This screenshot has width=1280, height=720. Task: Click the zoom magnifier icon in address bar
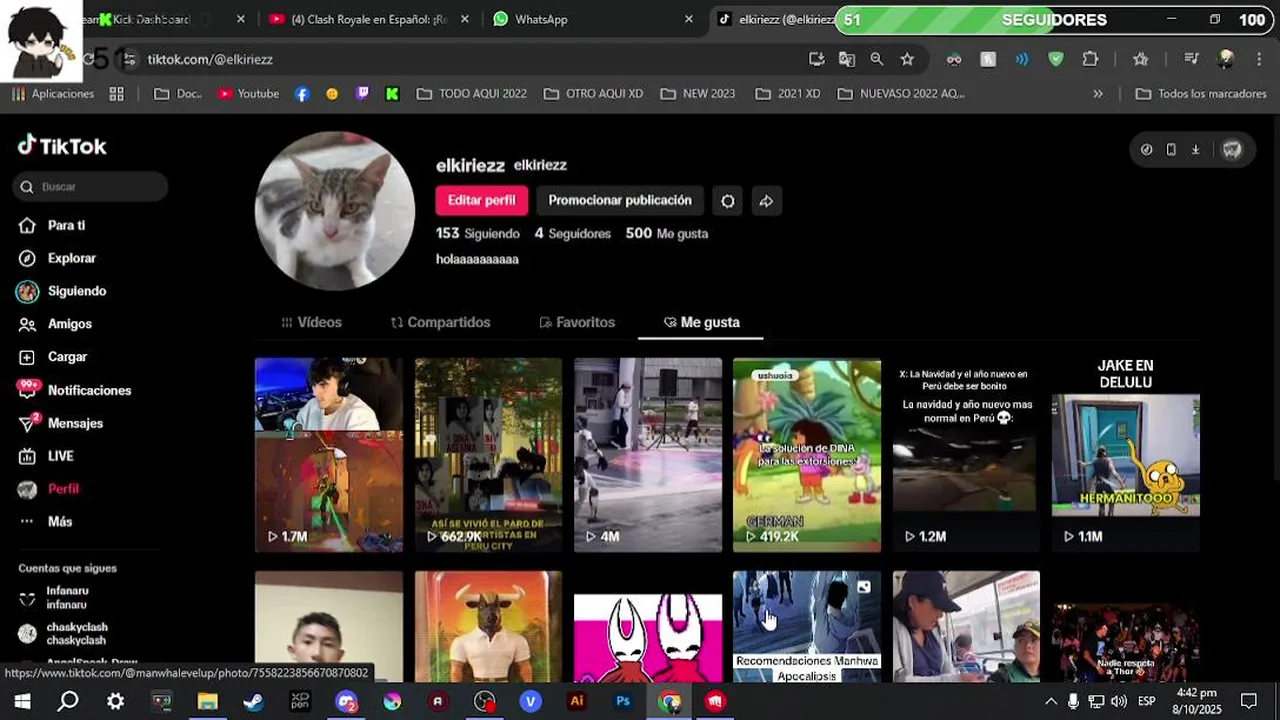[x=877, y=59]
